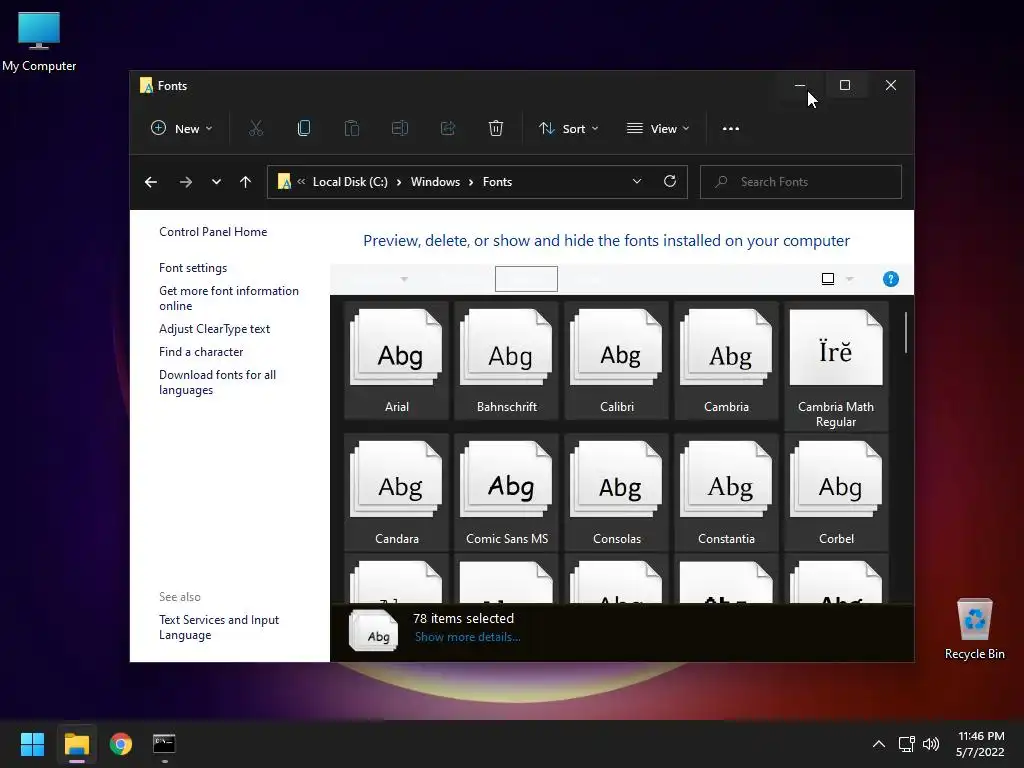The image size is (1024, 768).
Task: Click the Copy icon in toolbar
Action: coord(304,129)
